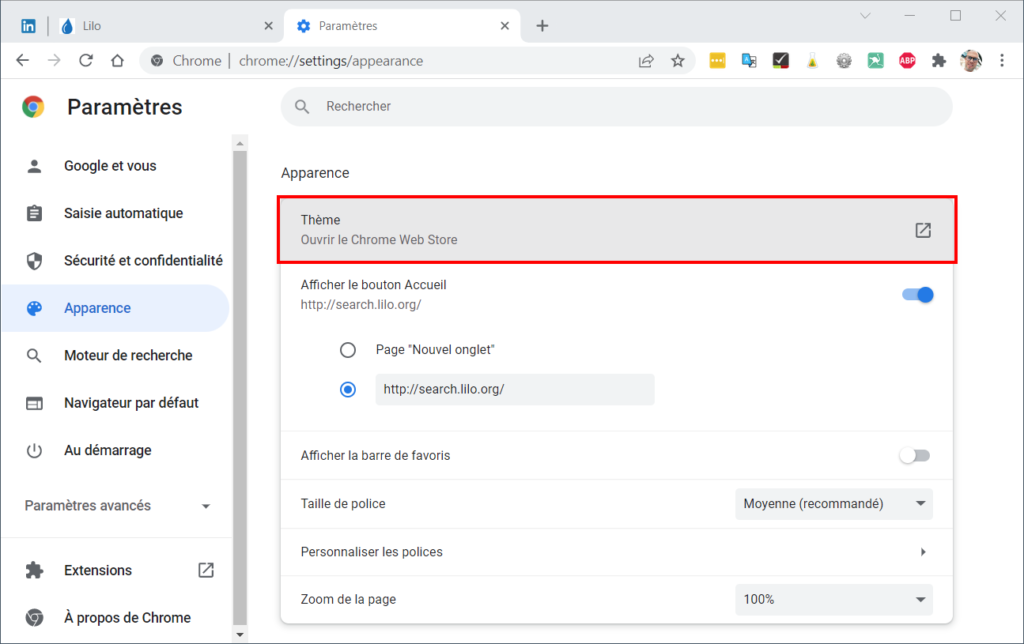Open the user profile avatar
The width and height of the screenshot is (1024, 644).
971,61
